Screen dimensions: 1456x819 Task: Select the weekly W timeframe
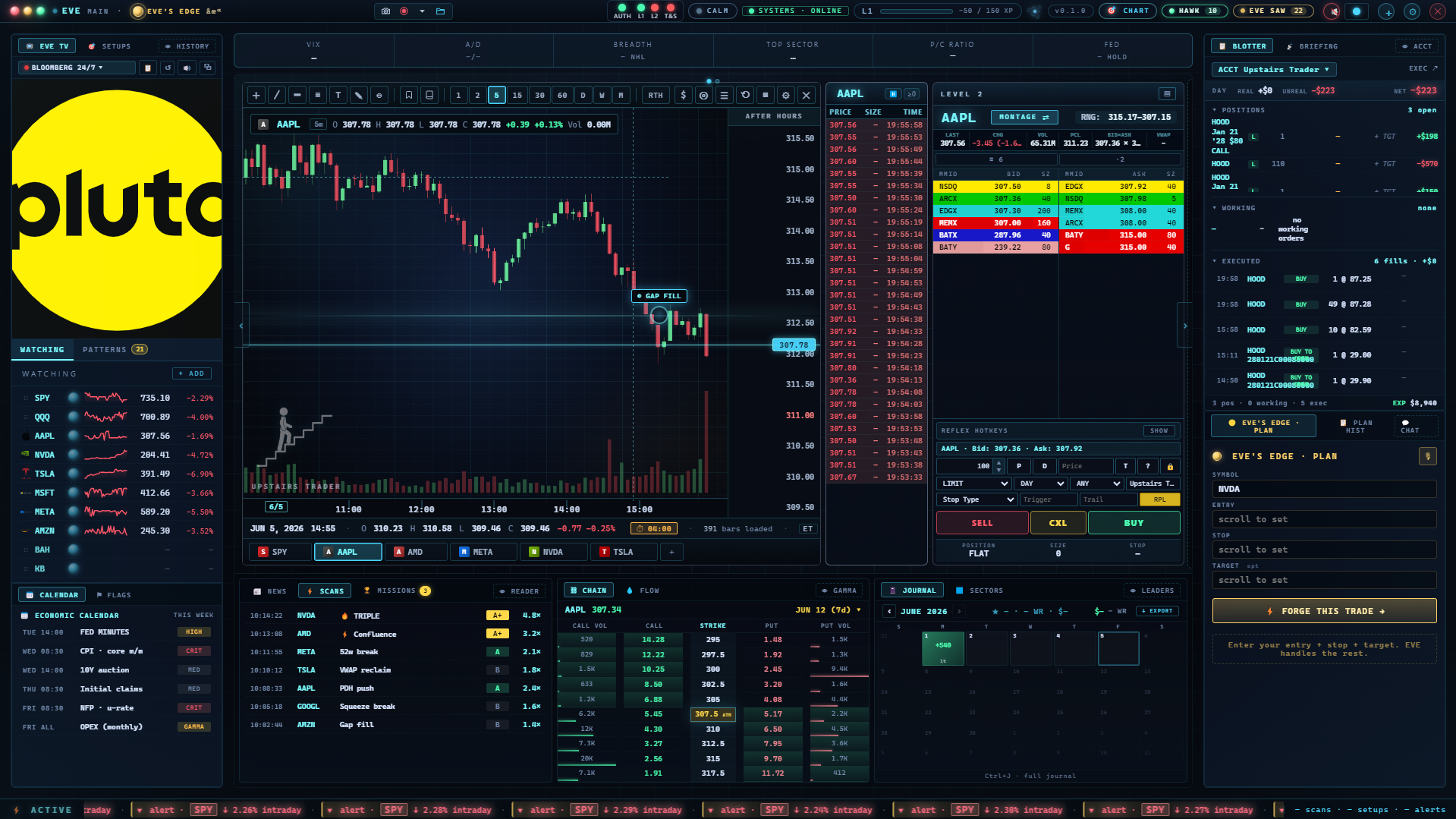pos(602,96)
